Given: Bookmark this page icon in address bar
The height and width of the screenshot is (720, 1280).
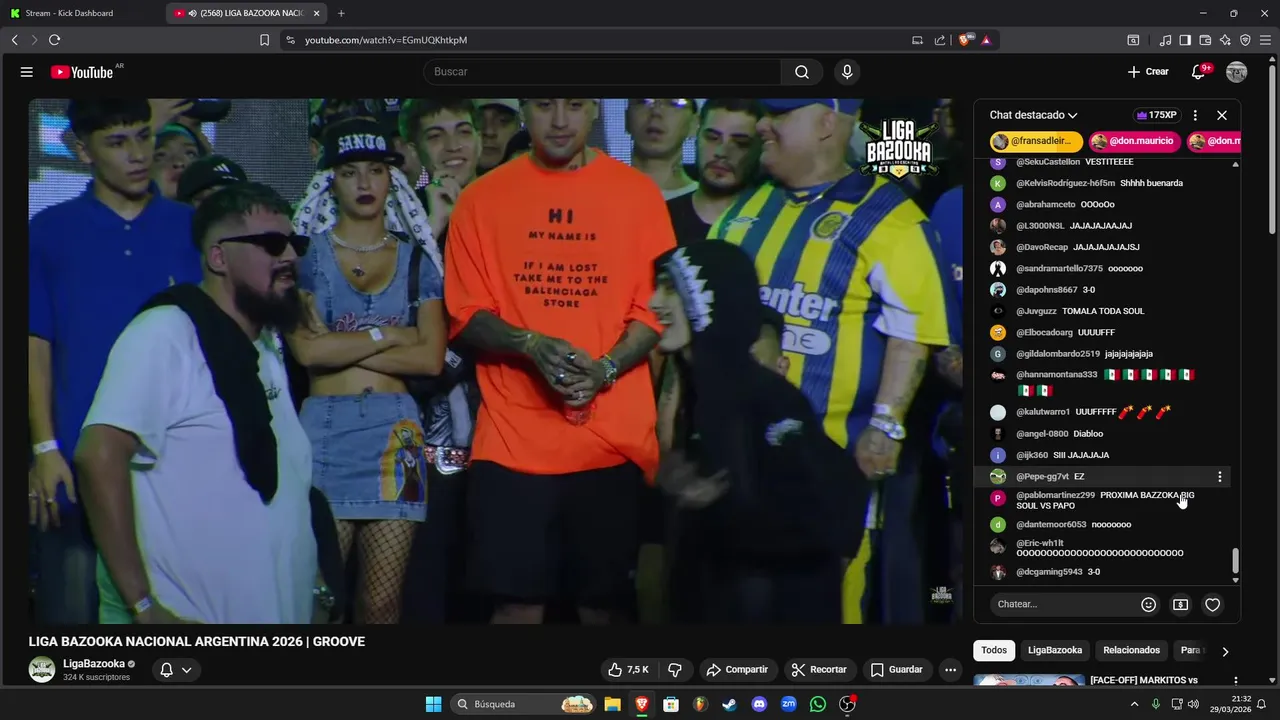Looking at the screenshot, I should pyautogui.click(x=264, y=40).
